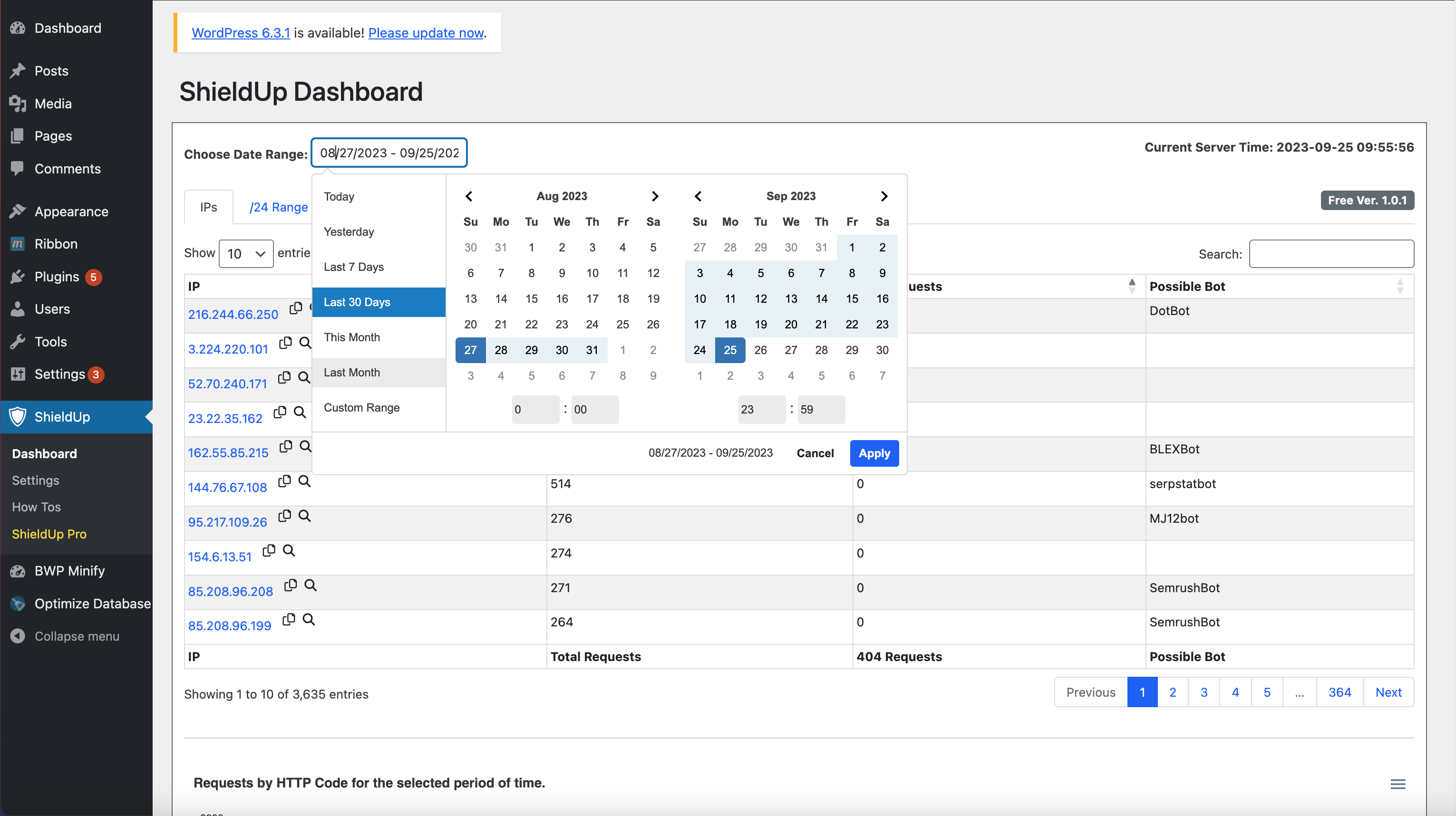Image resolution: width=1456 pixels, height=816 pixels.
Task: Click magnifier icon beside 154.6.13.51
Action: tap(289, 550)
